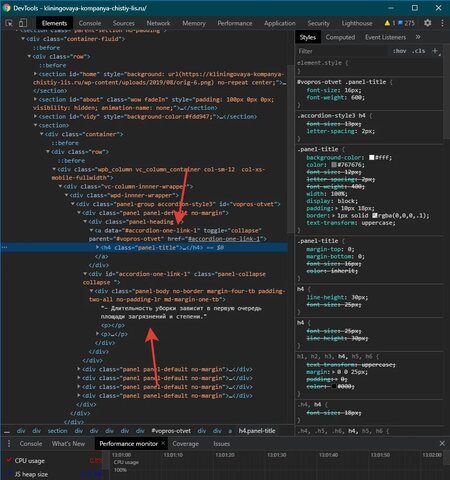Switch to the Computed styles tab
This screenshot has width=450, height=480.
coord(340,37)
